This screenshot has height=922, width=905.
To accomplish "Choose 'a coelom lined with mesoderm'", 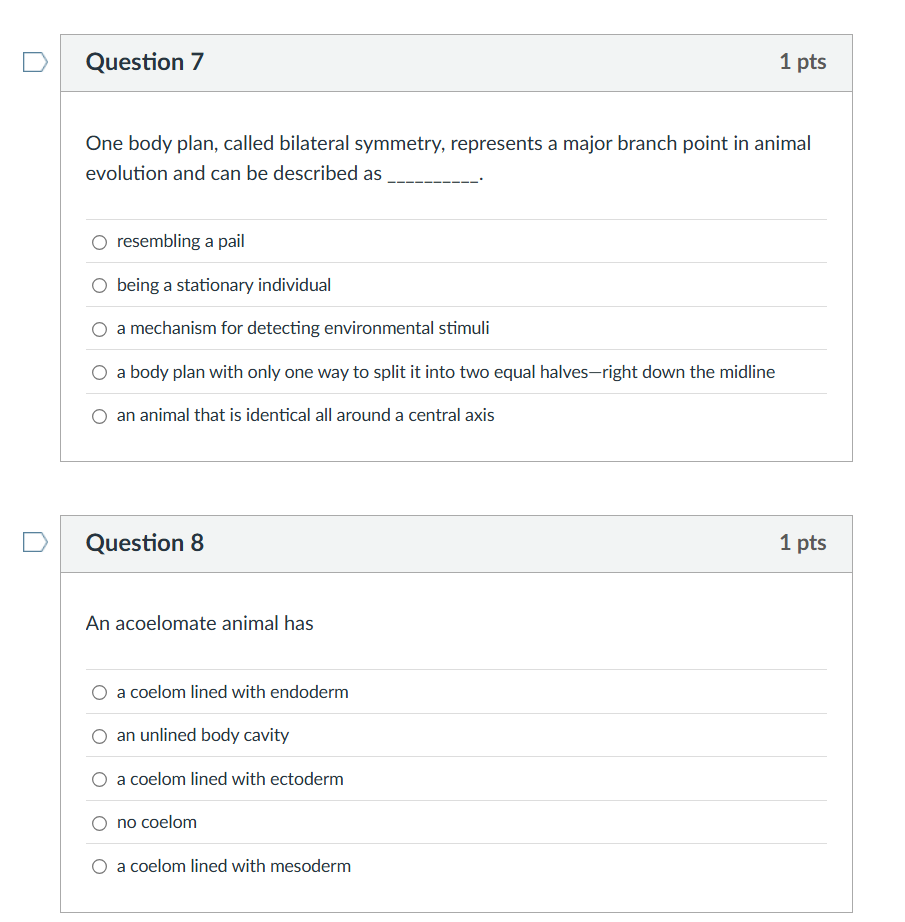I will tap(99, 866).
